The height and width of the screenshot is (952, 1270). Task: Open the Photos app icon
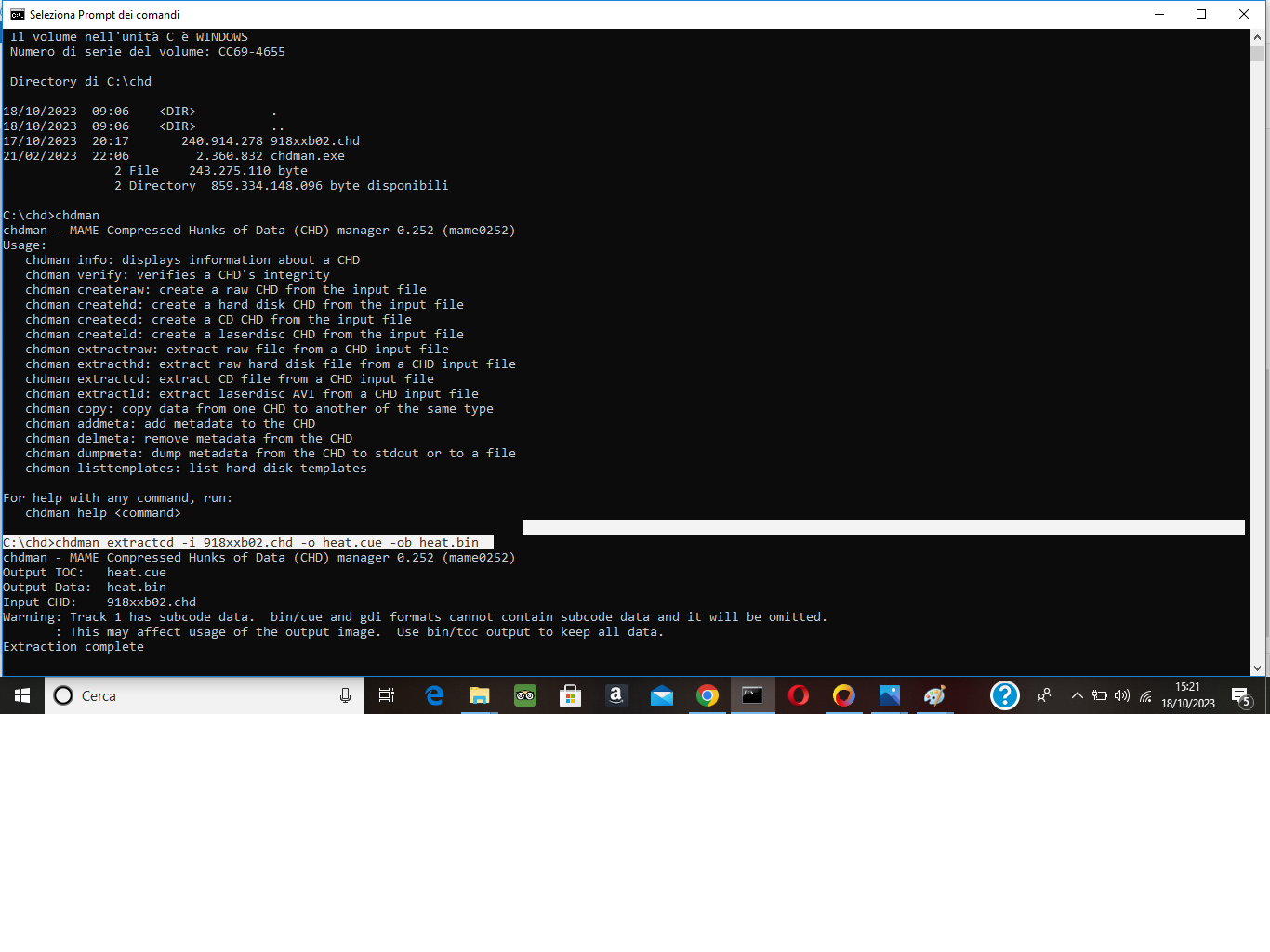coord(890,695)
